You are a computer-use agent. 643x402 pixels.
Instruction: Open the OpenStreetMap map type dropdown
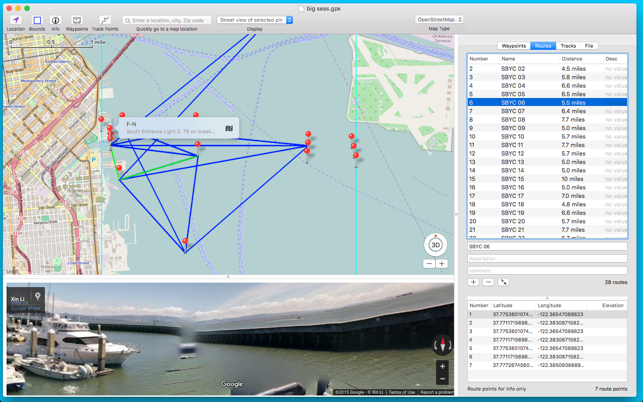coord(439,20)
